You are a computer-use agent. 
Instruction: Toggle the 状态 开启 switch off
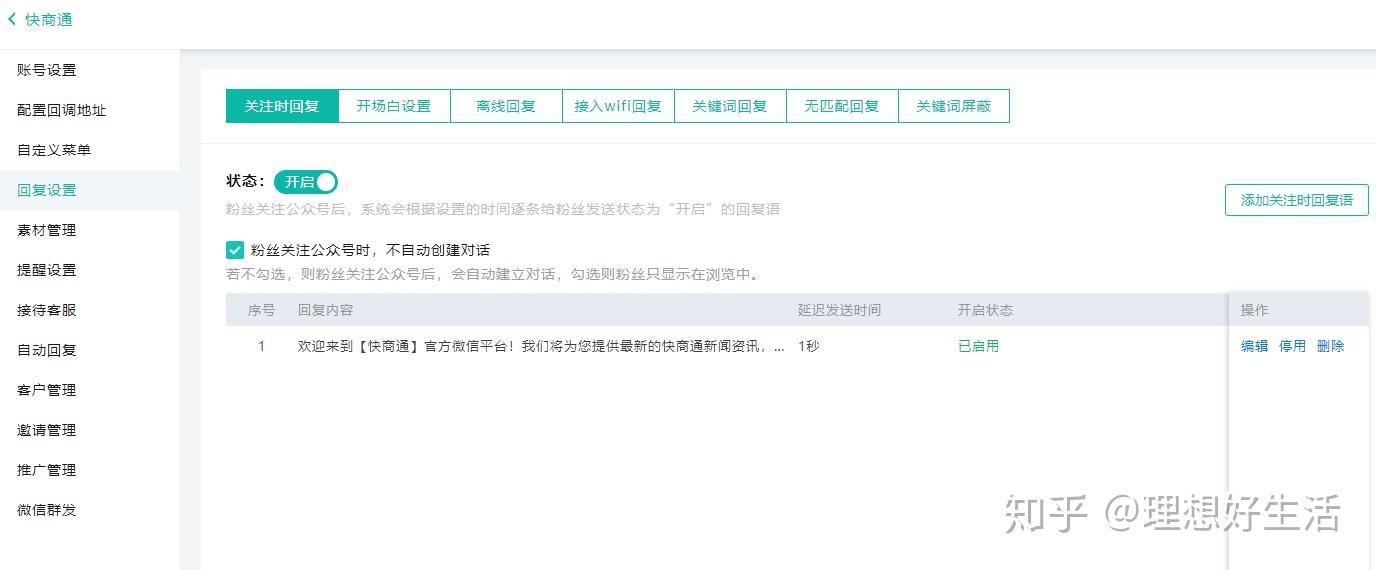[306, 182]
